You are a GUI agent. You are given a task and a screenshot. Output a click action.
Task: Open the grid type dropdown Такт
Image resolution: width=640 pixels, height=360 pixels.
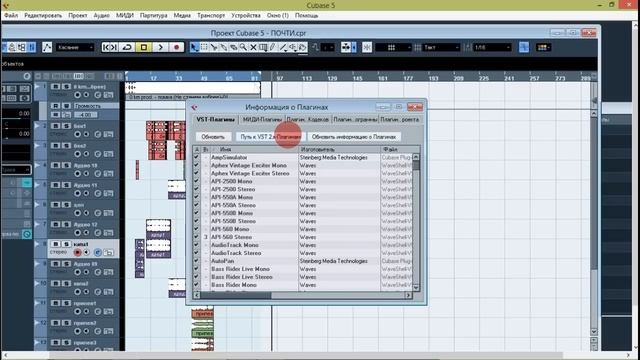point(441,47)
